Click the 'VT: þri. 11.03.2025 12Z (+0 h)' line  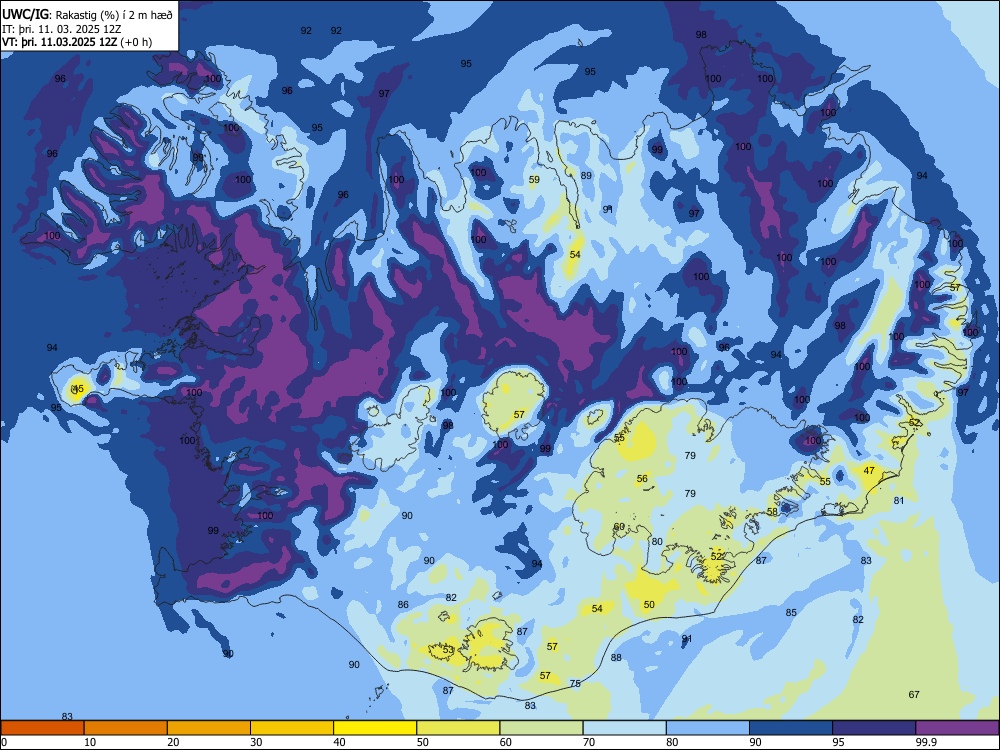[x=77, y=42]
